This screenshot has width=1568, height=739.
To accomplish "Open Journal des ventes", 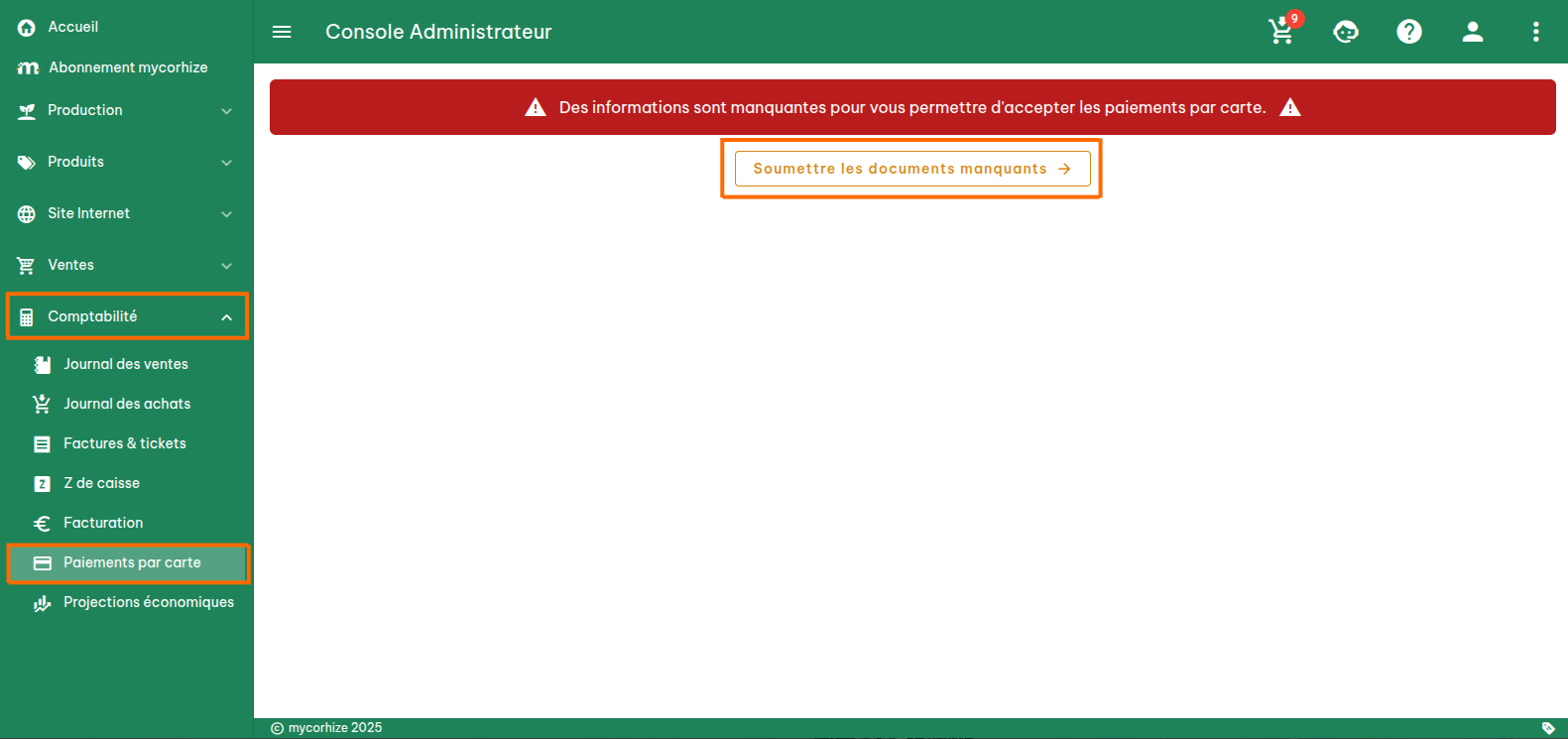I will pos(127,364).
